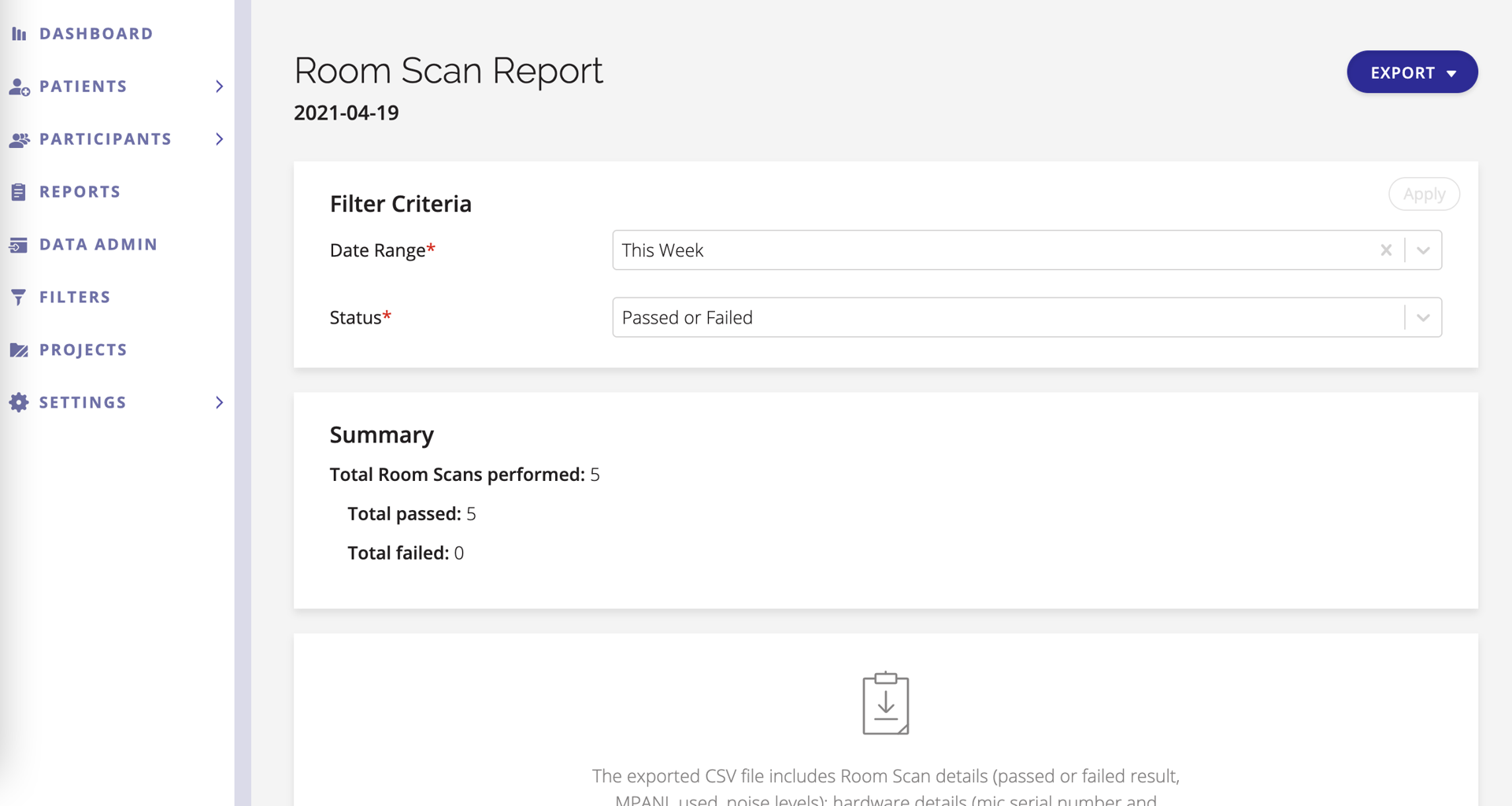Click the Settings gear icon

(19, 403)
